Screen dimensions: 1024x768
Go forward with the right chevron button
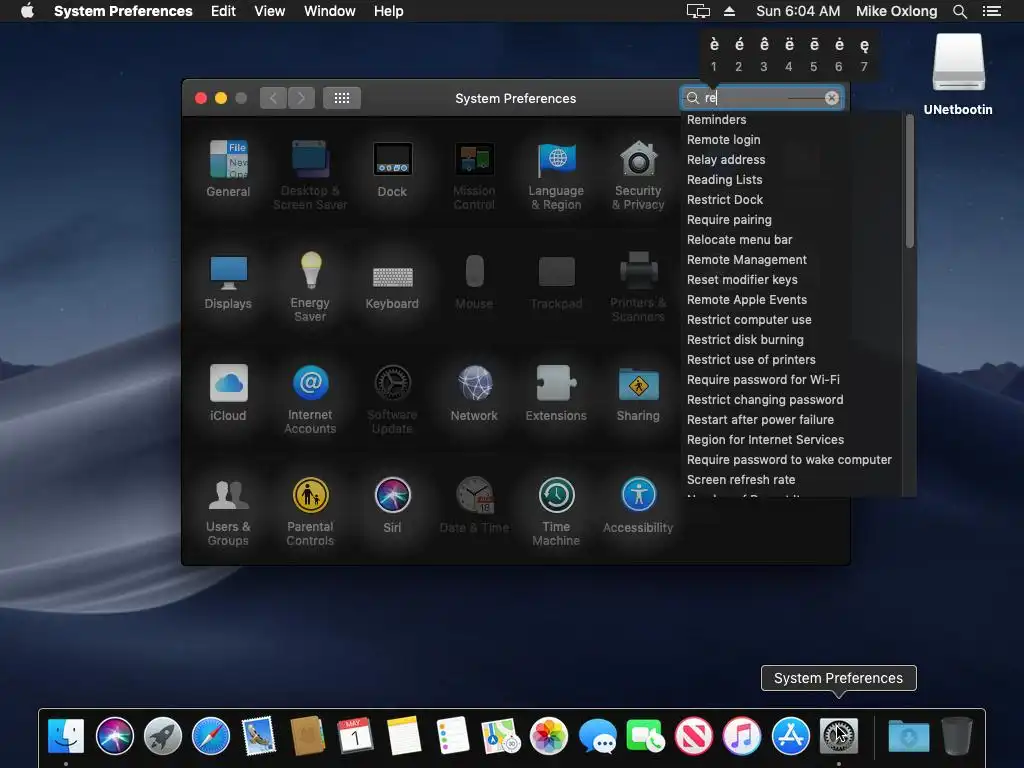tap(301, 98)
